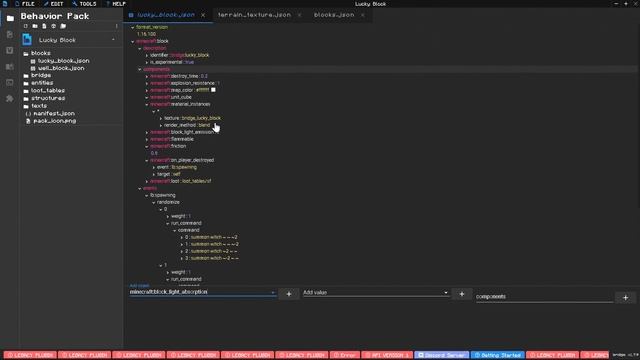Open the HELP menu
Viewport: 640px width, 360px height.
click(x=116, y=4)
